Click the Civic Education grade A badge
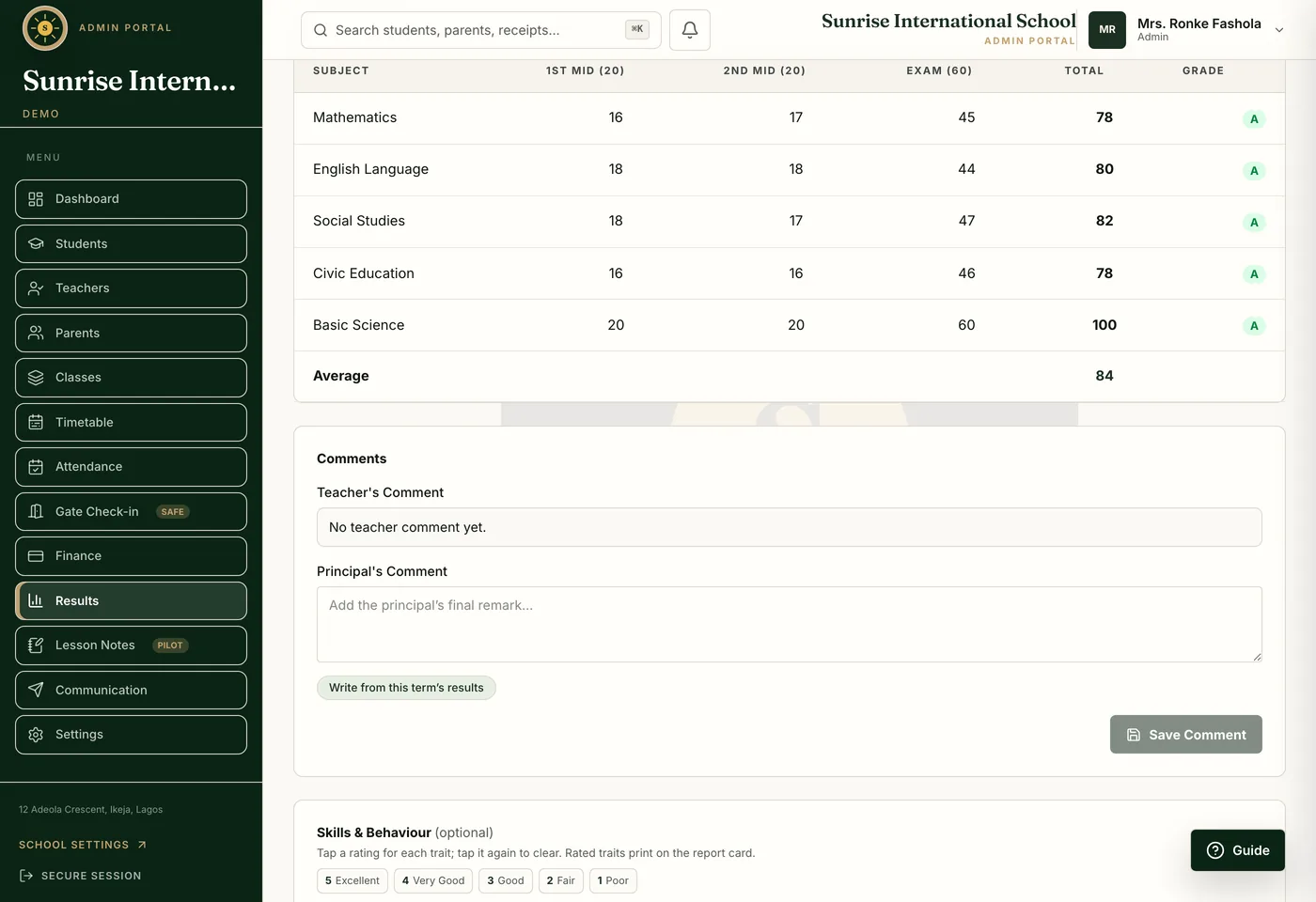The width and height of the screenshot is (1316, 902). click(x=1254, y=274)
